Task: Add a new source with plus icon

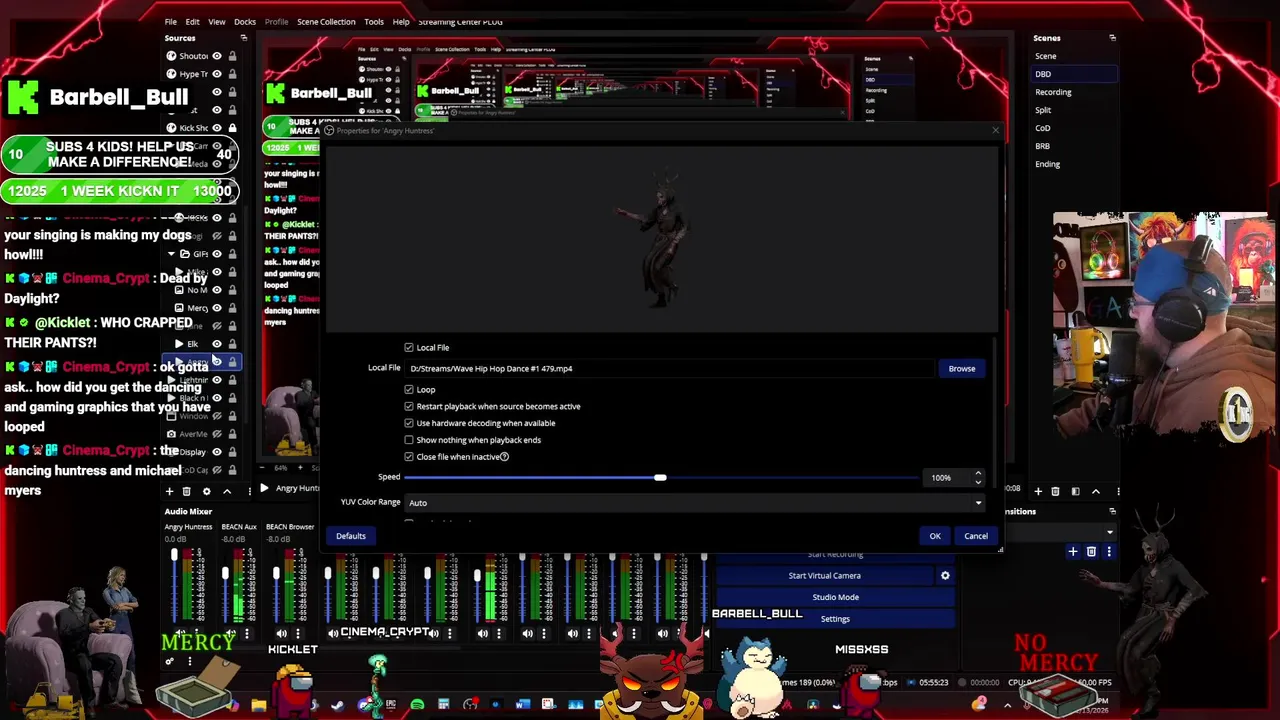Action: (x=169, y=491)
